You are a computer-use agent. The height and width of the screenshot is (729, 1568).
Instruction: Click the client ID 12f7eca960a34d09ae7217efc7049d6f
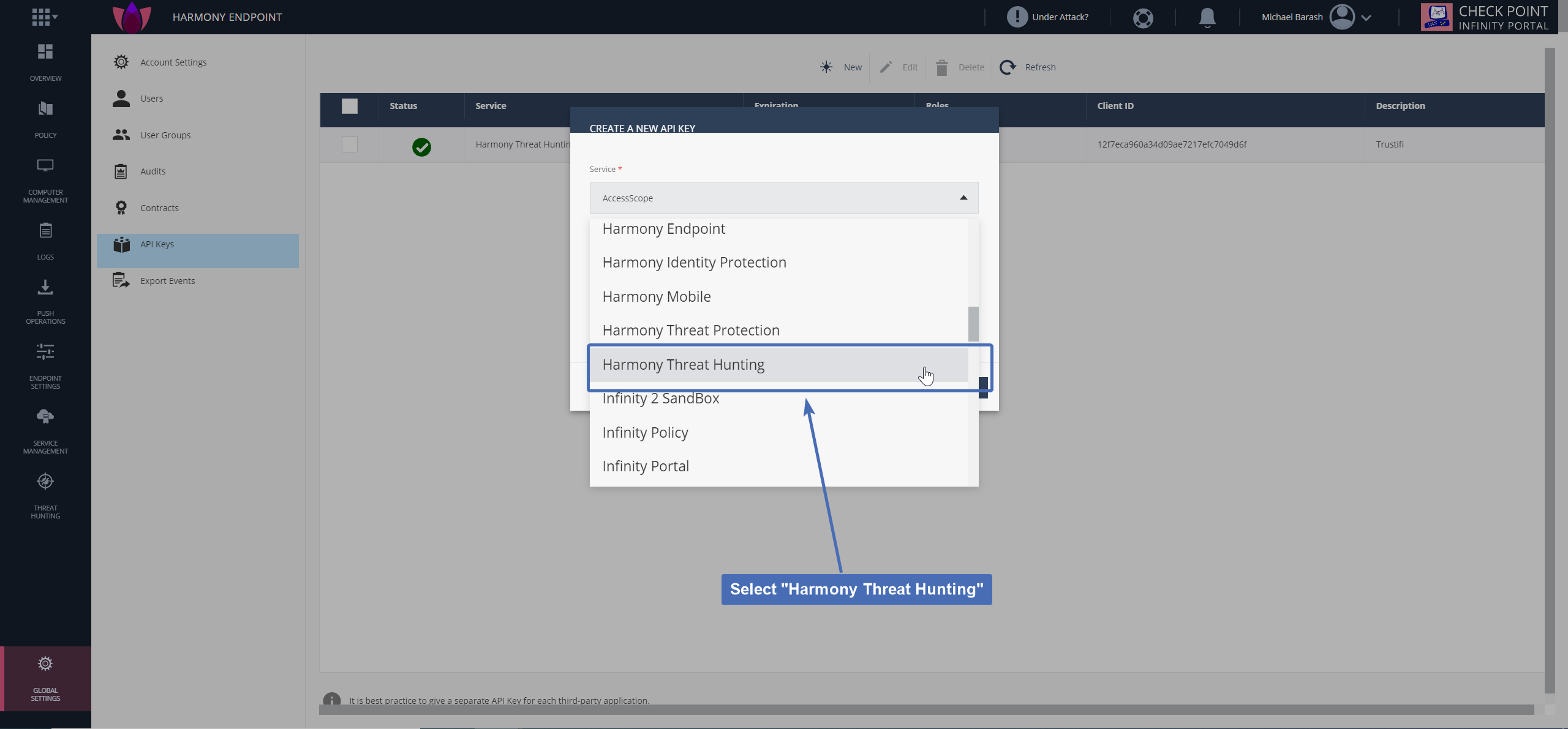click(1172, 144)
